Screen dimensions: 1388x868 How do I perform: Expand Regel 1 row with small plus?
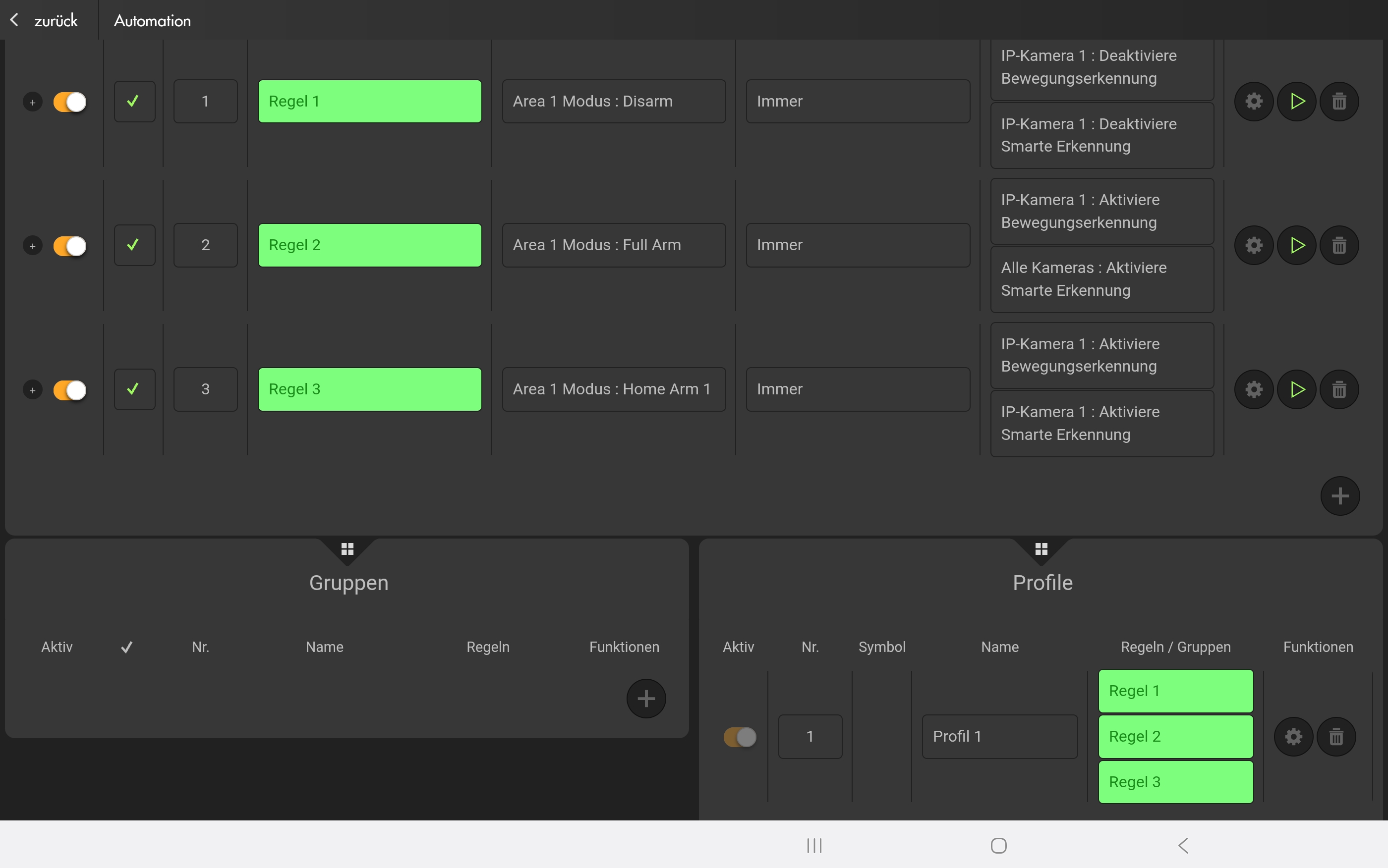coord(33,103)
